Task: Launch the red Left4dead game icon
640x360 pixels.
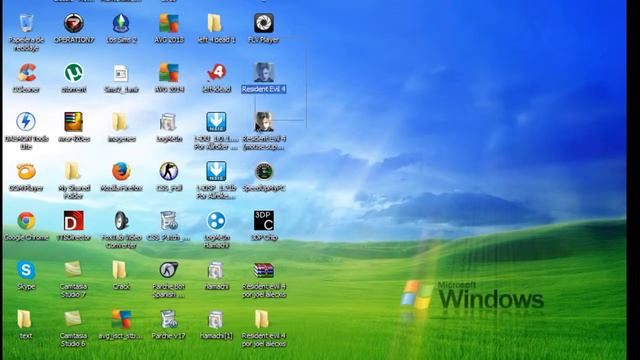Action: click(216, 73)
